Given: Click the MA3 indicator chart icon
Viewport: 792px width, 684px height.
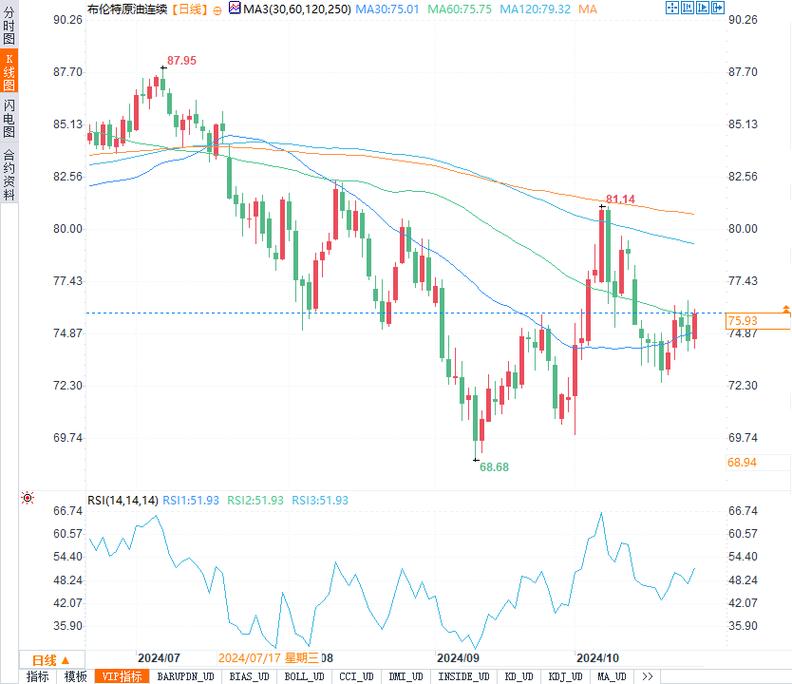Looking at the screenshot, I should 234,8.
